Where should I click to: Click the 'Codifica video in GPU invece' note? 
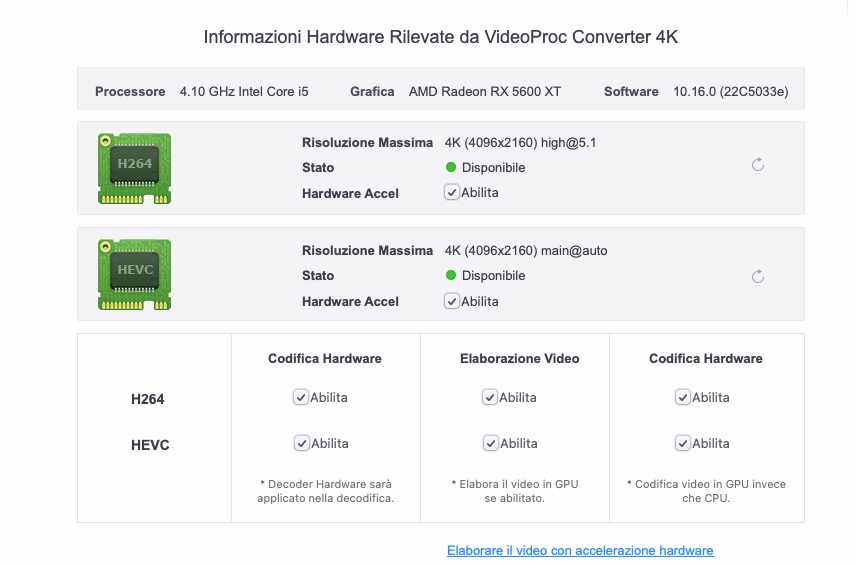pos(706,491)
